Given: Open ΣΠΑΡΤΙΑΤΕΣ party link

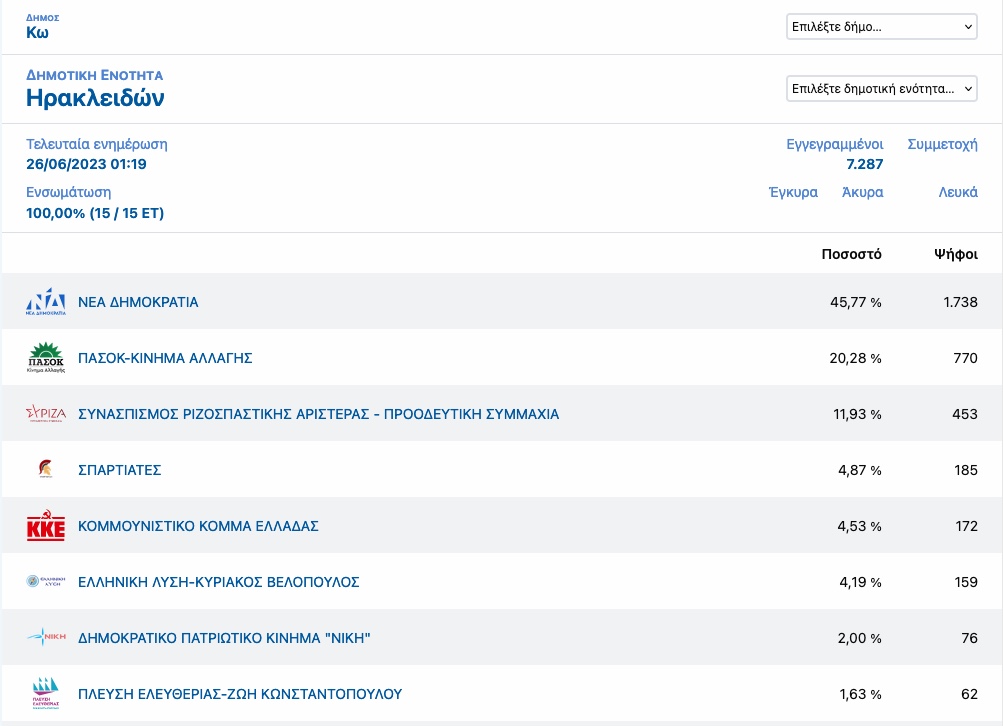Looking at the screenshot, I should click(120, 470).
